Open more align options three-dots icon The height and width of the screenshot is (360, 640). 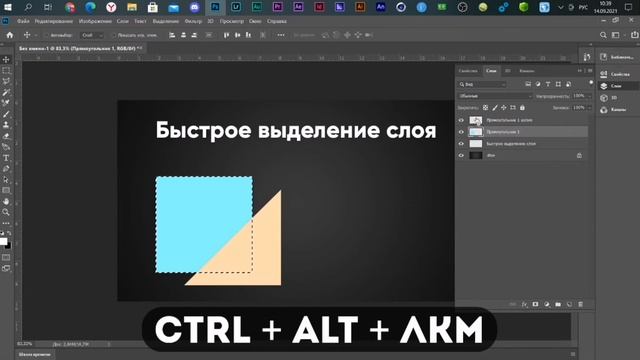281,35
